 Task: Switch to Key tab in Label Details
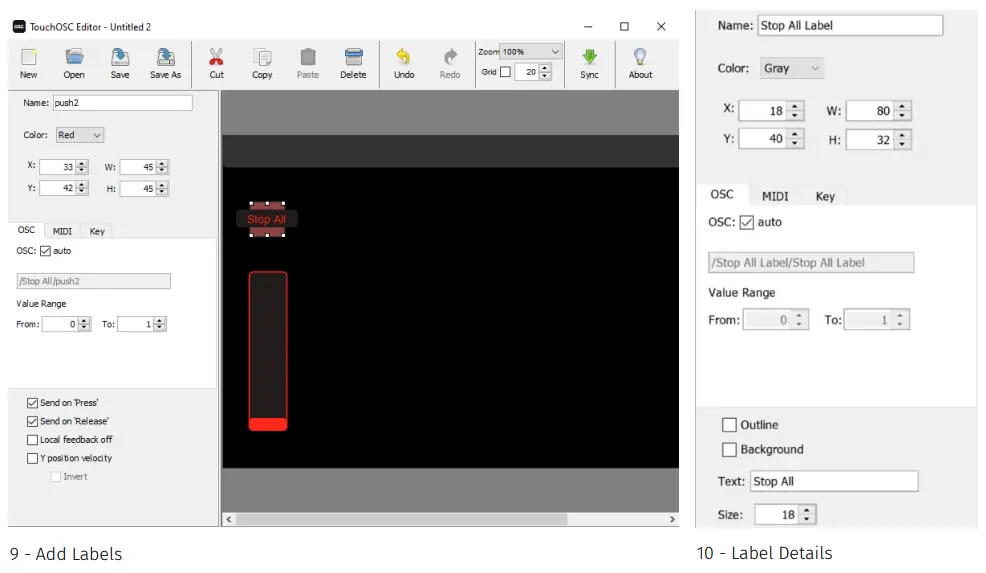pos(825,196)
